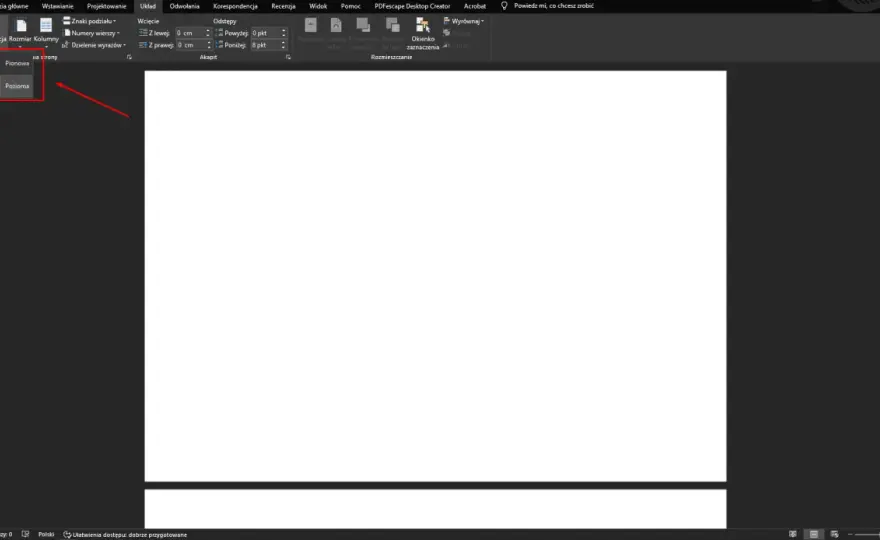Viewport: 880px width, 540px height.
Task: Adjust the Poniżej spacing spinner
Action: pyautogui.click(x=283, y=45)
